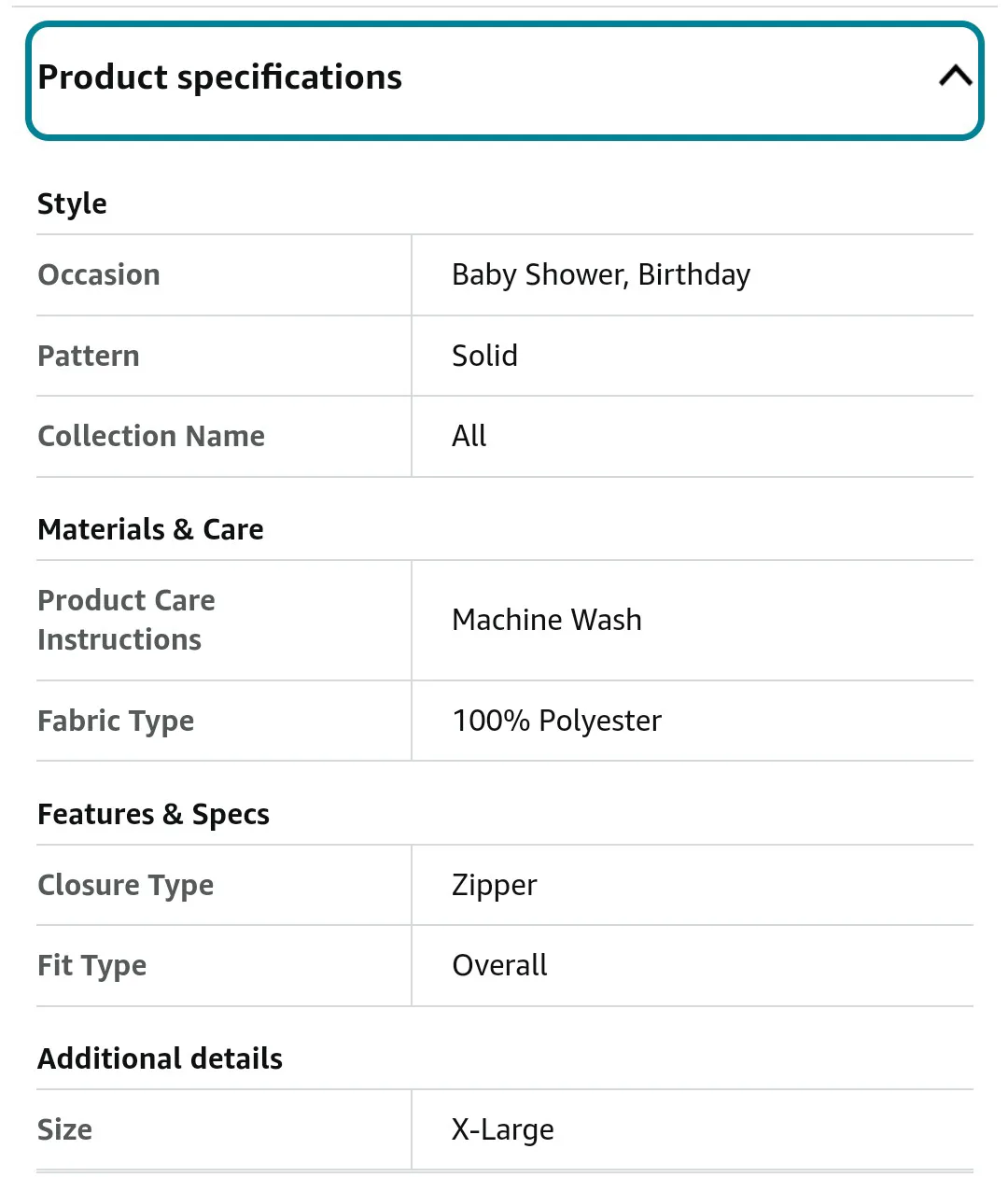Select the Overall fit type value
1008x1177 pixels.
point(499,965)
